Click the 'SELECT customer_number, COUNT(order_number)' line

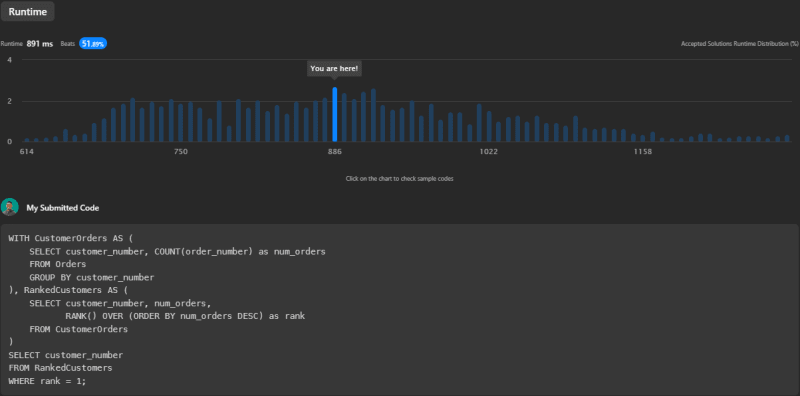click(x=177, y=252)
